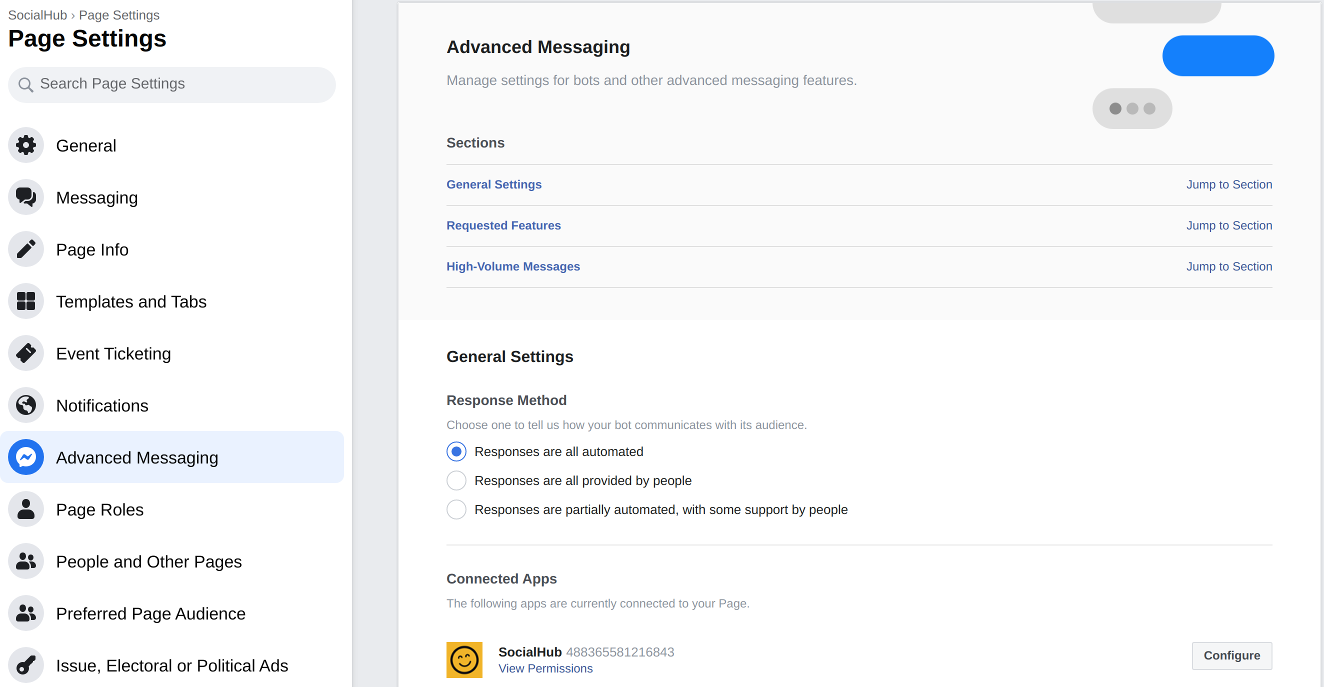Choose 'Responses are all provided by people'
Screen dimensions: 1324x687
(456, 481)
